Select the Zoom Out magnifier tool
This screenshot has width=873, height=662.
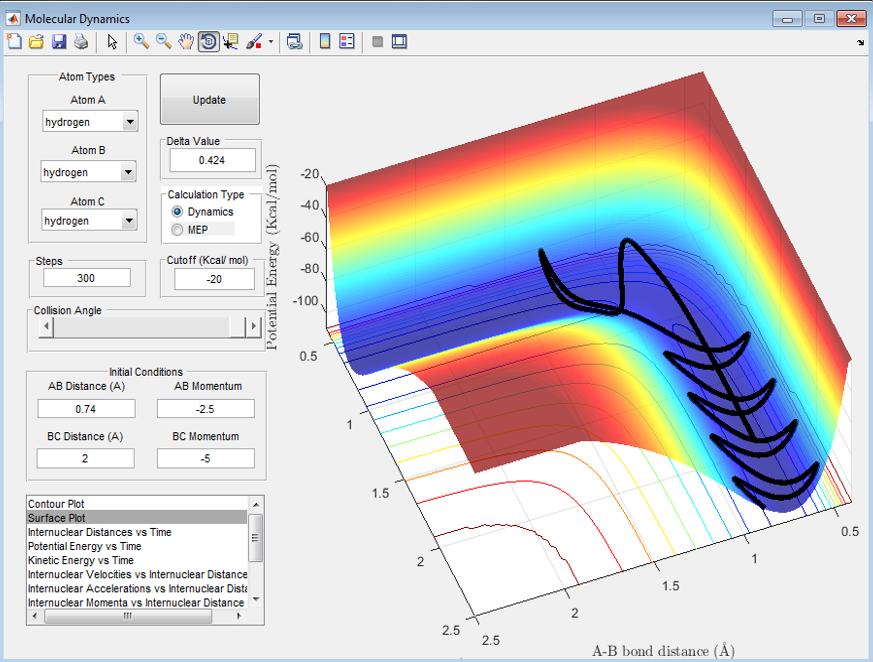point(163,42)
